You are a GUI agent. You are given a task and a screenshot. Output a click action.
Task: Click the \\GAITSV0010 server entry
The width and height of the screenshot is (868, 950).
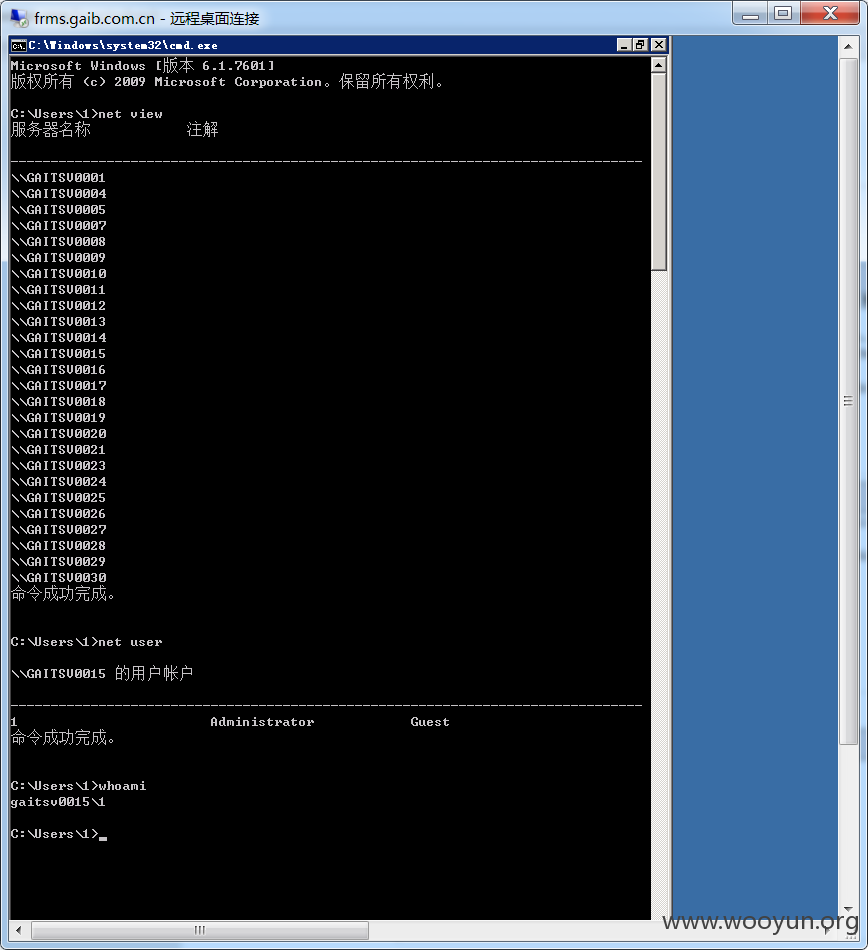pos(58,274)
